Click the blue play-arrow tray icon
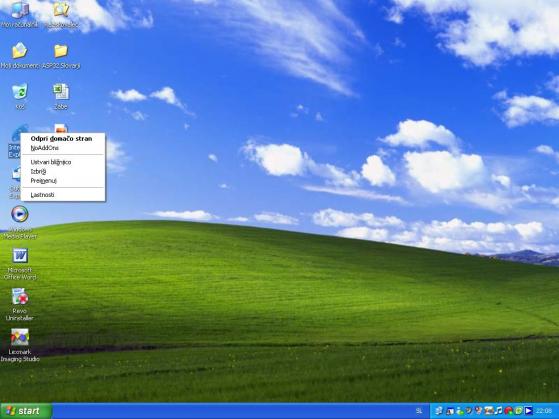The width and height of the screenshot is (559, 419). pyautogui.click(x=529, y=411)
